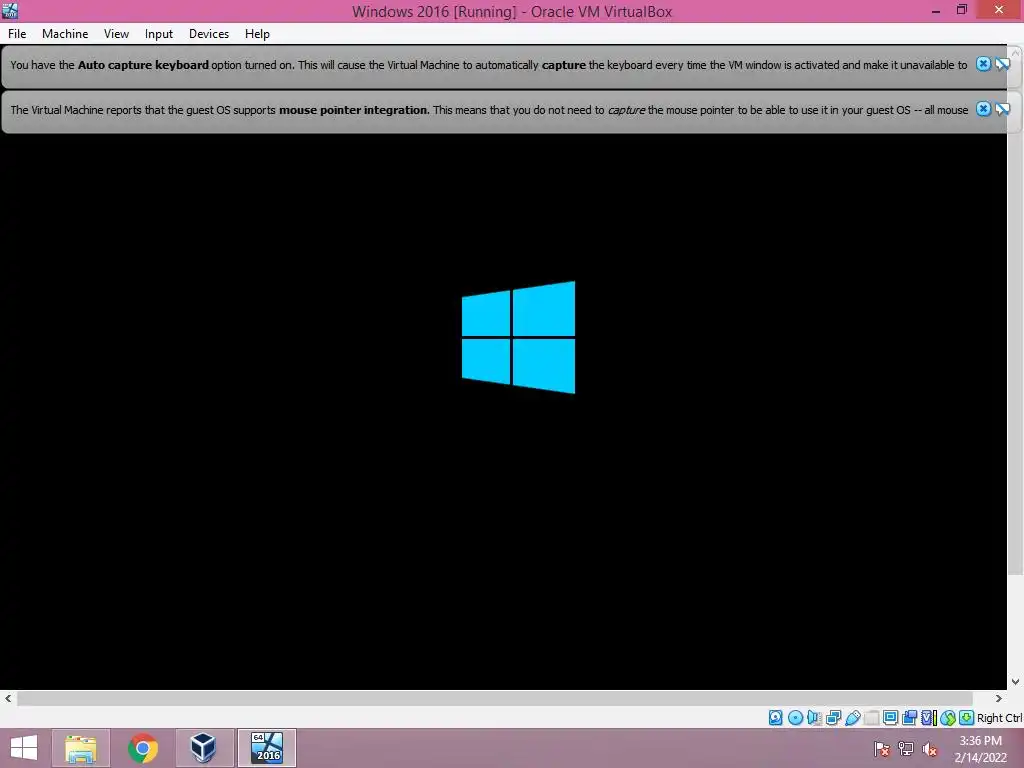Restore down the VirtualBox window
The height and width of the screenshot is (768, 1024).
pos(961,10)
